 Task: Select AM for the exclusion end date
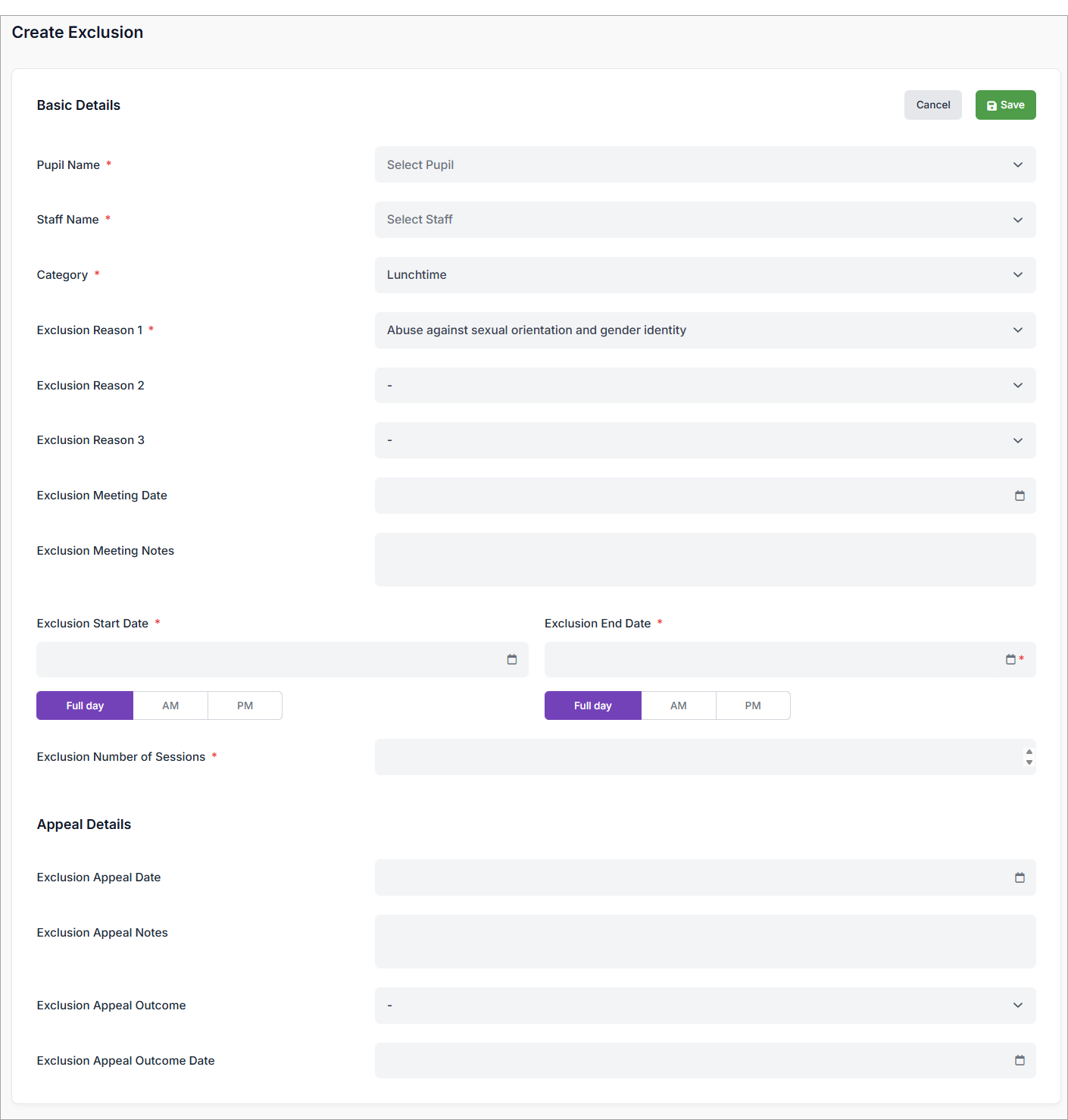point(678,705)
